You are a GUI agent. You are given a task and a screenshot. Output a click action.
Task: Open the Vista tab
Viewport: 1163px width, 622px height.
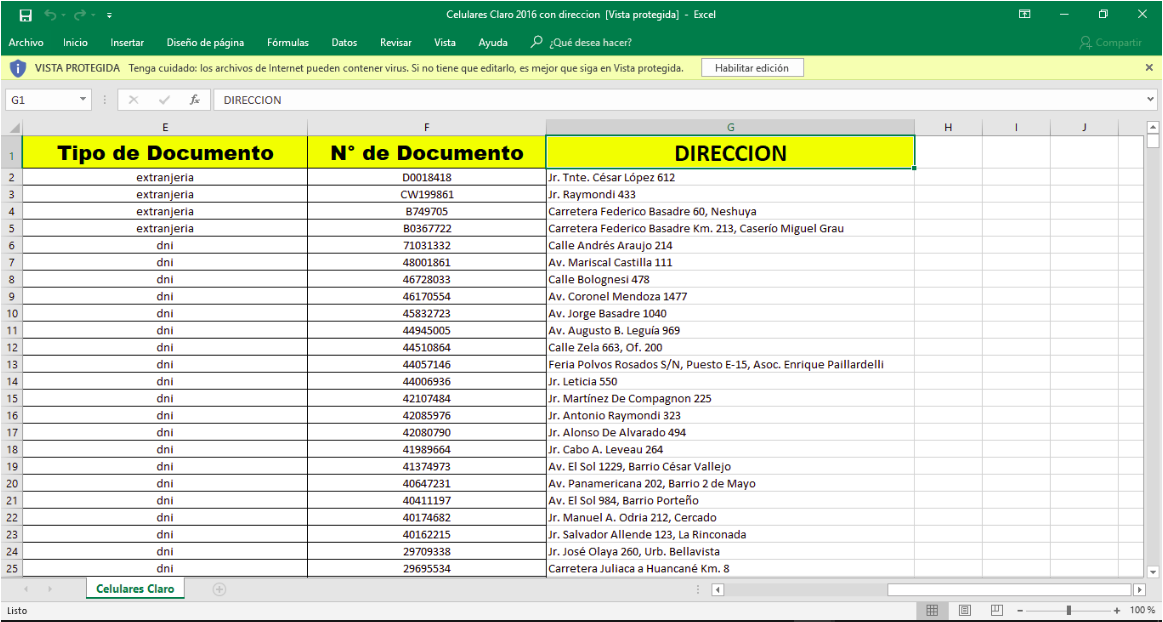pos(445,43)
